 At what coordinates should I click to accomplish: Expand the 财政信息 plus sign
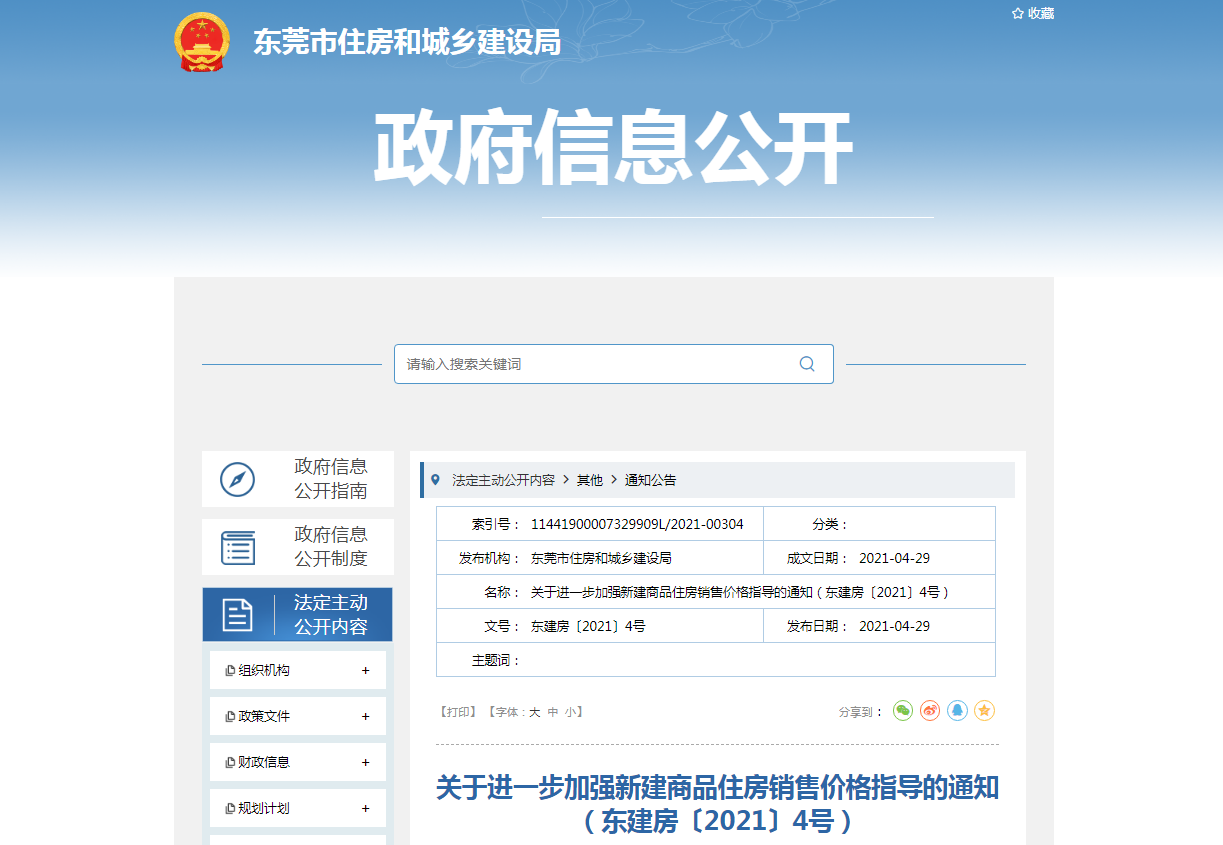pos(366,763)
